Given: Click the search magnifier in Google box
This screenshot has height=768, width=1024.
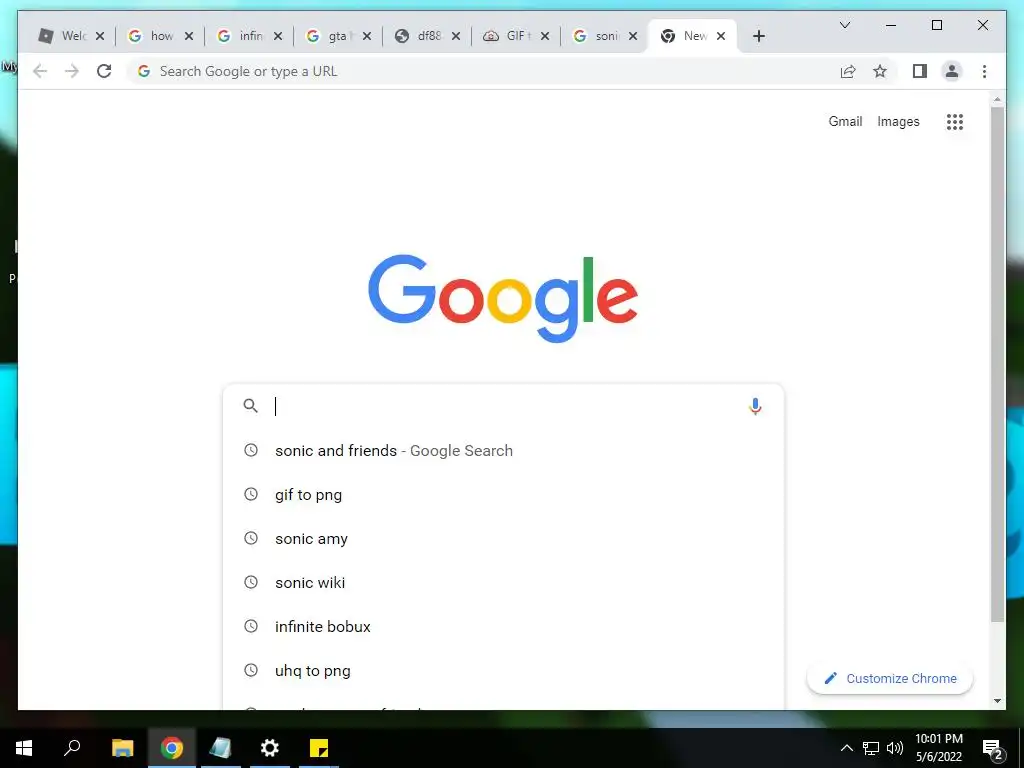Looking at the screenshot, I should [x=250, y=406].
